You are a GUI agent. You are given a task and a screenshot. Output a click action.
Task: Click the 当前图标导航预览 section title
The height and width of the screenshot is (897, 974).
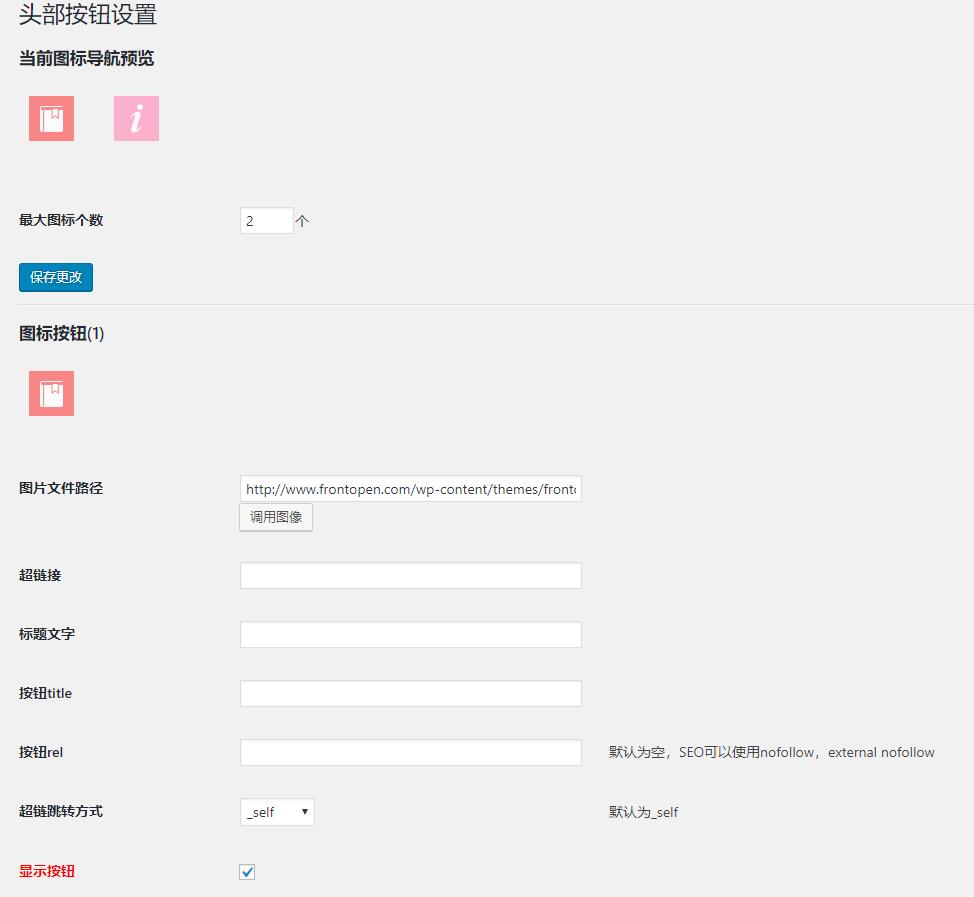87,59
